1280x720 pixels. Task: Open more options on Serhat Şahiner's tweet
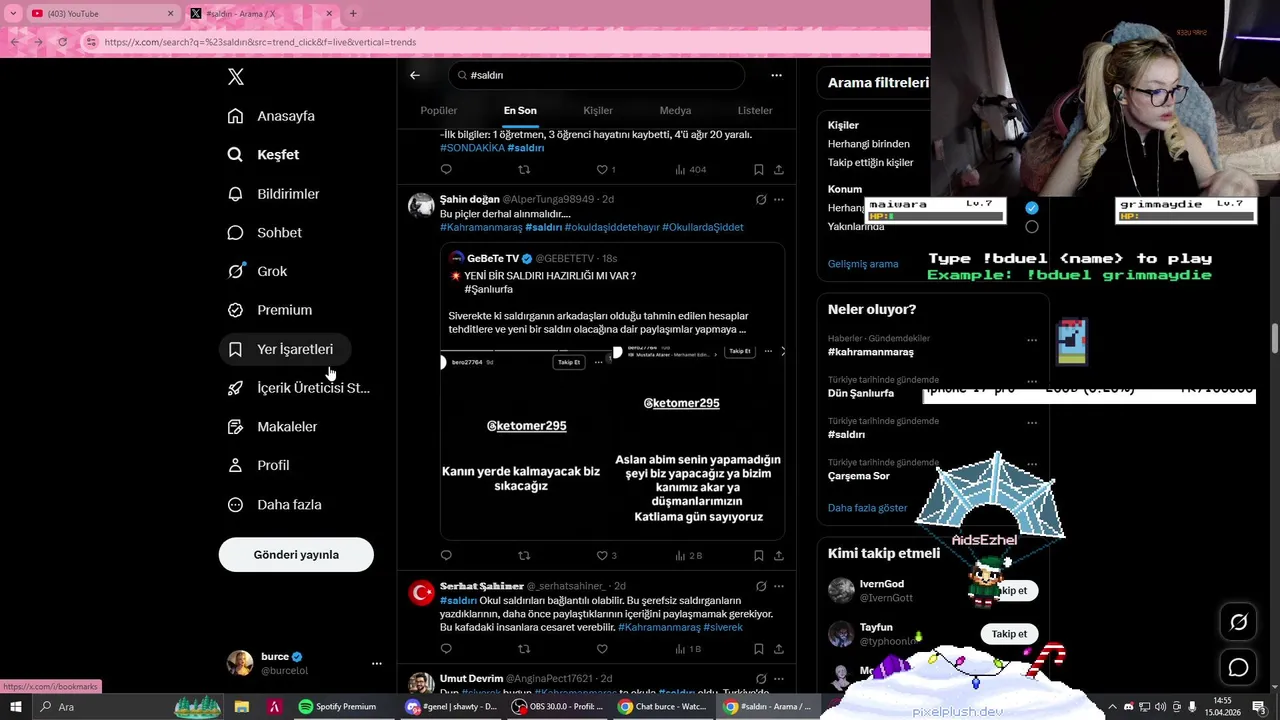[779, 586]
